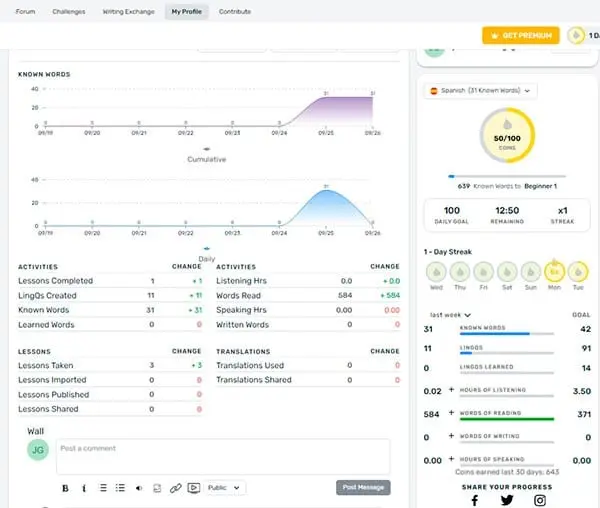The width and height of the screenshot is (600, 508).
Task: Click the Lessons Completed row
Action: click(110, 281)
